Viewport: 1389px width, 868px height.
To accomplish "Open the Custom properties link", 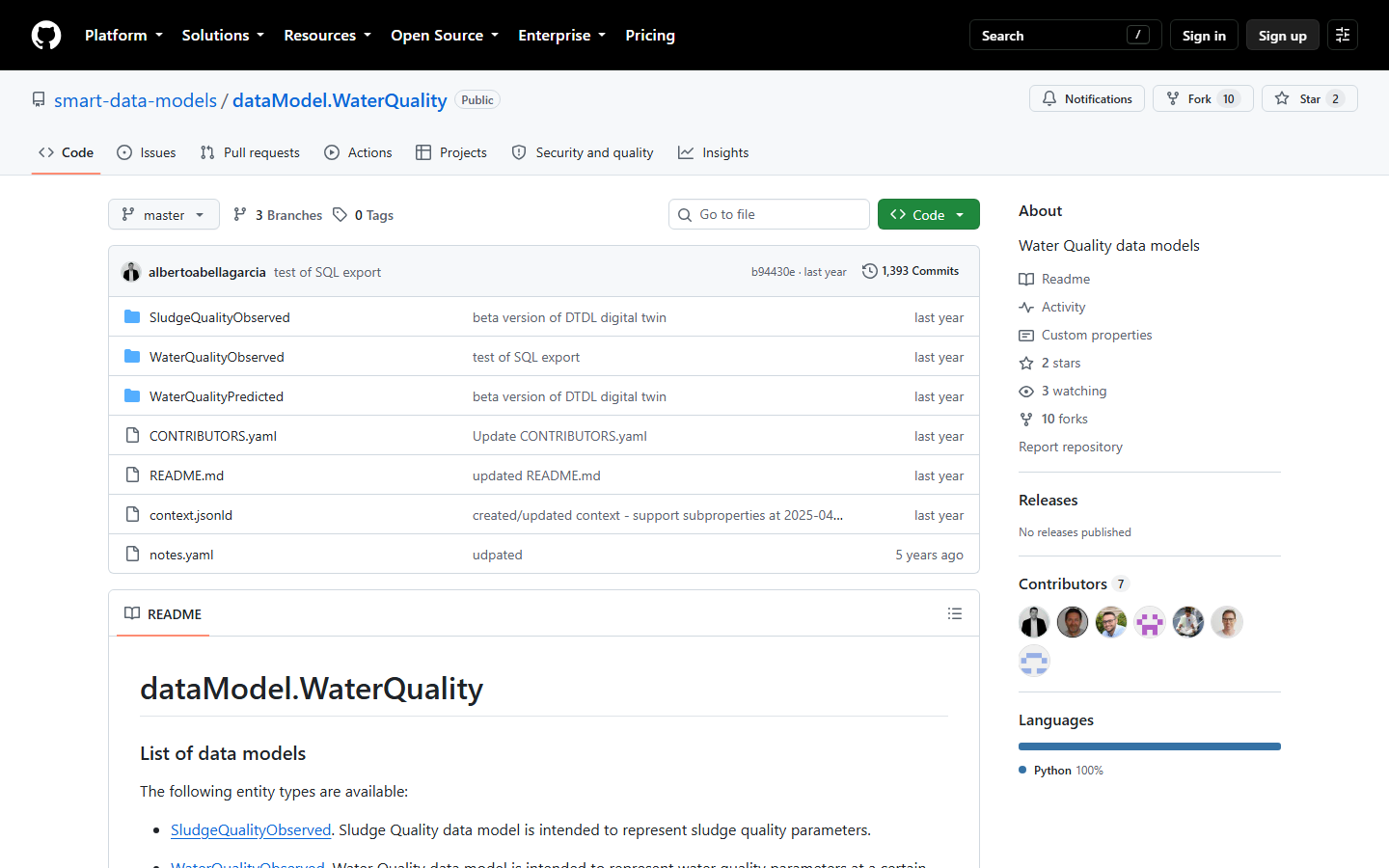I will [1085, 335].
